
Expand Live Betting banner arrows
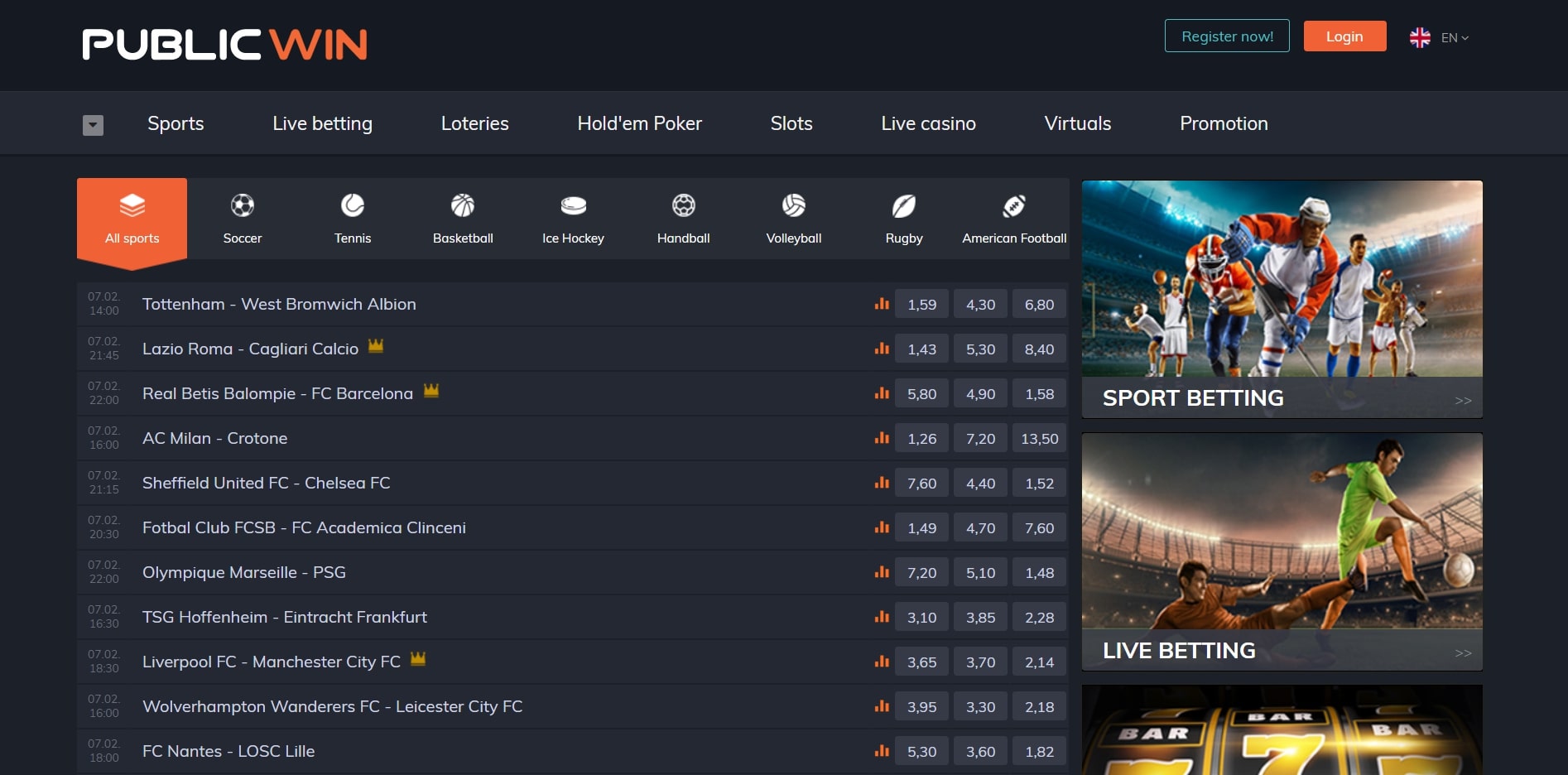(x=1463, y=653)
